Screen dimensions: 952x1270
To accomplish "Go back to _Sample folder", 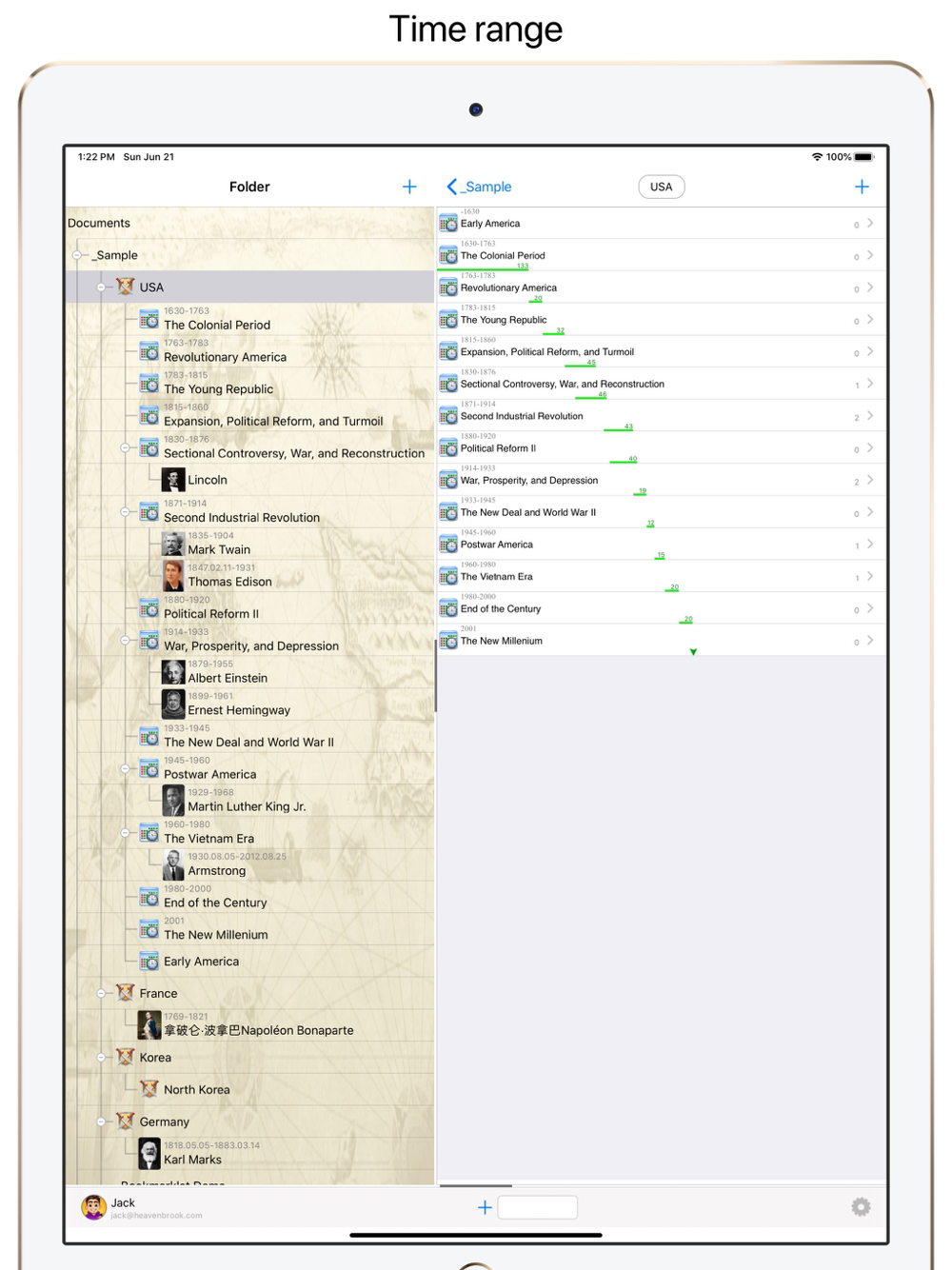I will pos(480,187).
